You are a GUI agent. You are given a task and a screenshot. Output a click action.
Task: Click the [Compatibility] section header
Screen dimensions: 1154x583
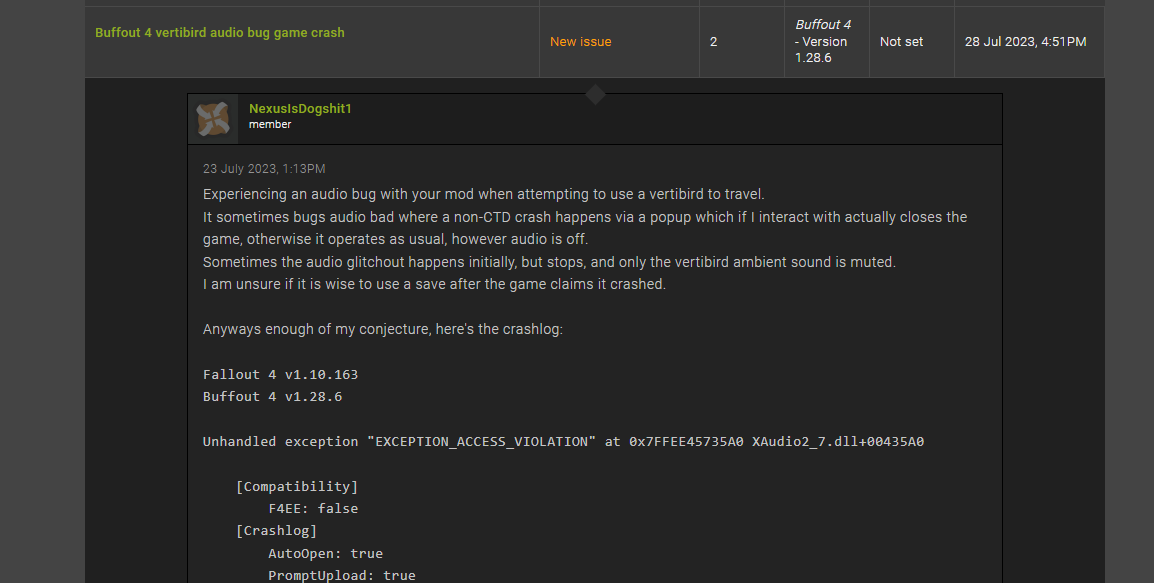coord(297,487)
